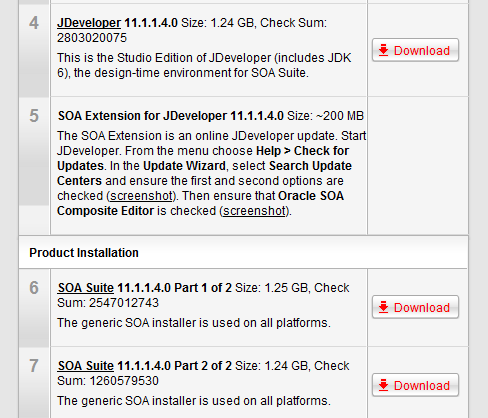This screenshot has width=488, height=418.
Task: Click checksum value 2803020075
Action: 92,38
